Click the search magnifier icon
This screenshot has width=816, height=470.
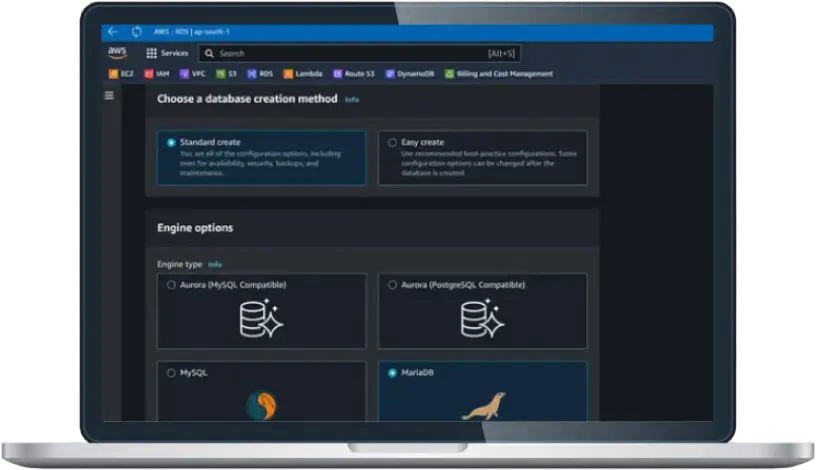click(x=209, y=53)
